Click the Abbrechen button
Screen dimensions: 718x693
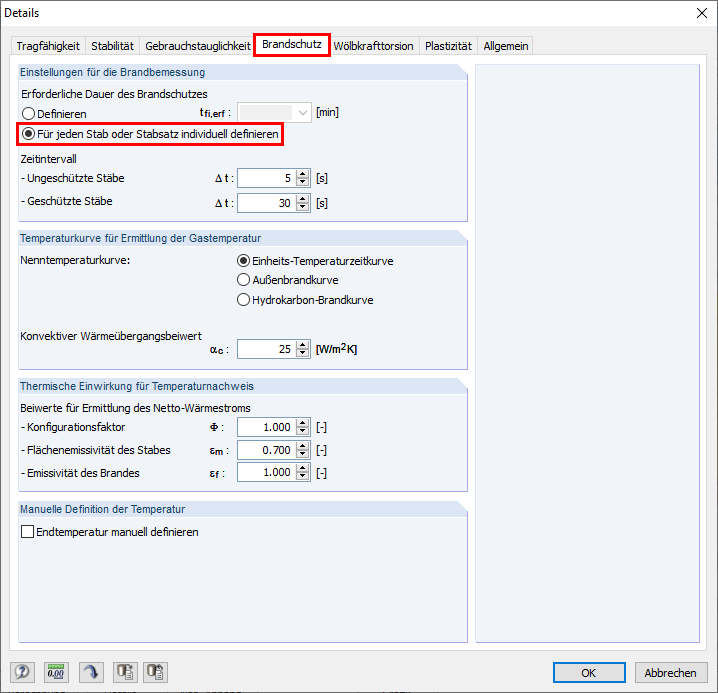point(670,672)
